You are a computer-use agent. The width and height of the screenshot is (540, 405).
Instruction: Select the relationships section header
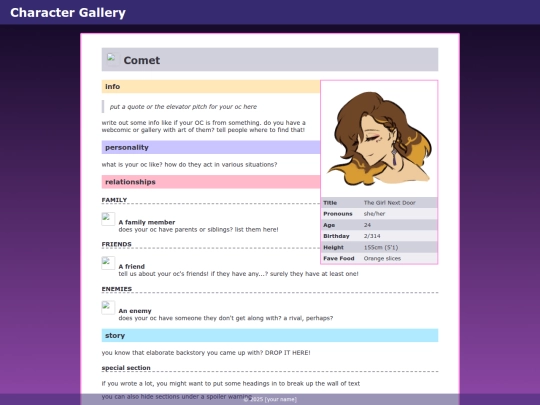(211, 182)
